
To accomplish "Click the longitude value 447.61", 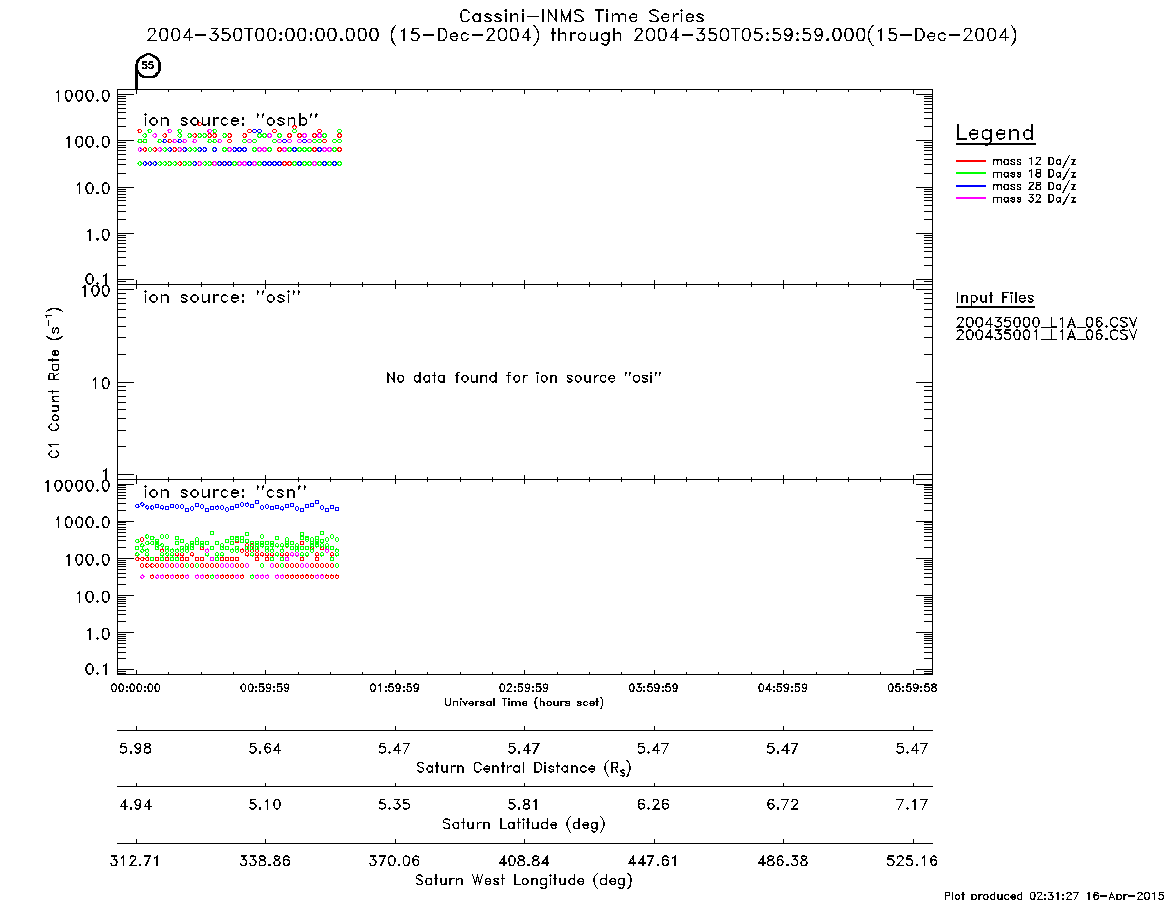I will pos(653,861).
